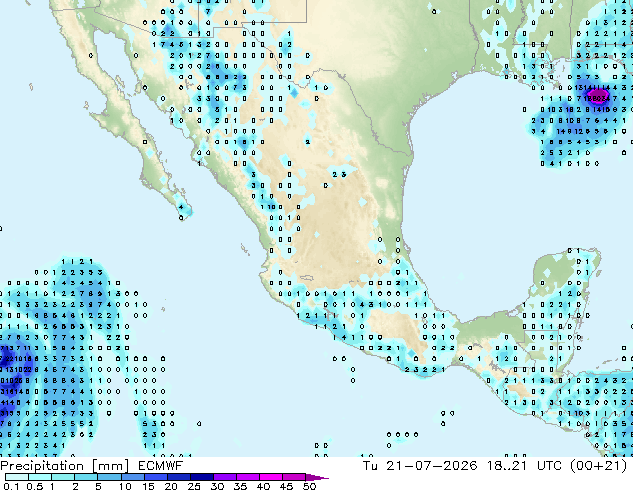634x490 pixels.
Task: Click the 0.5–1 mm legend swatch
Action: 40,477
